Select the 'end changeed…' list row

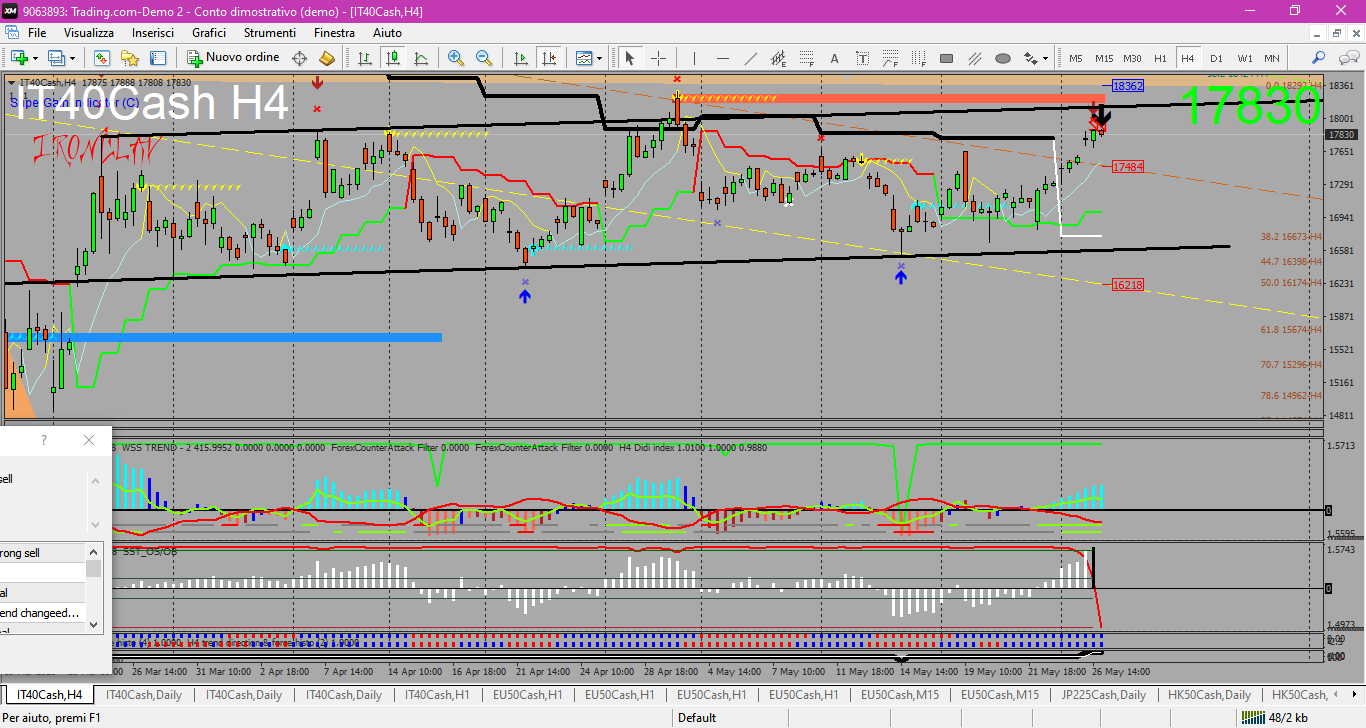point(43,613)
